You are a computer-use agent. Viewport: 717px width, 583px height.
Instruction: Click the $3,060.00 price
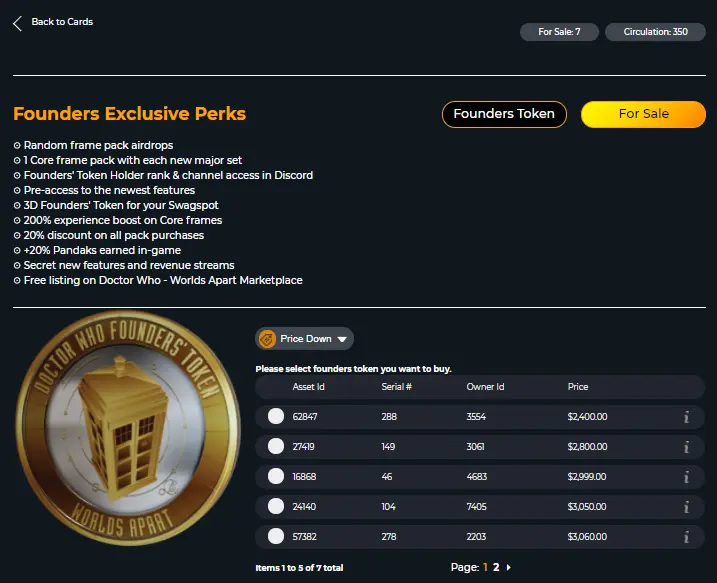click(x=588, y=537)
